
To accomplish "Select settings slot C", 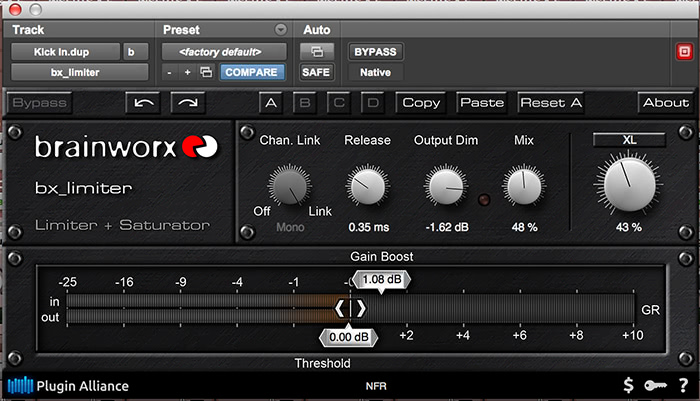I will (x=339, y=103).
